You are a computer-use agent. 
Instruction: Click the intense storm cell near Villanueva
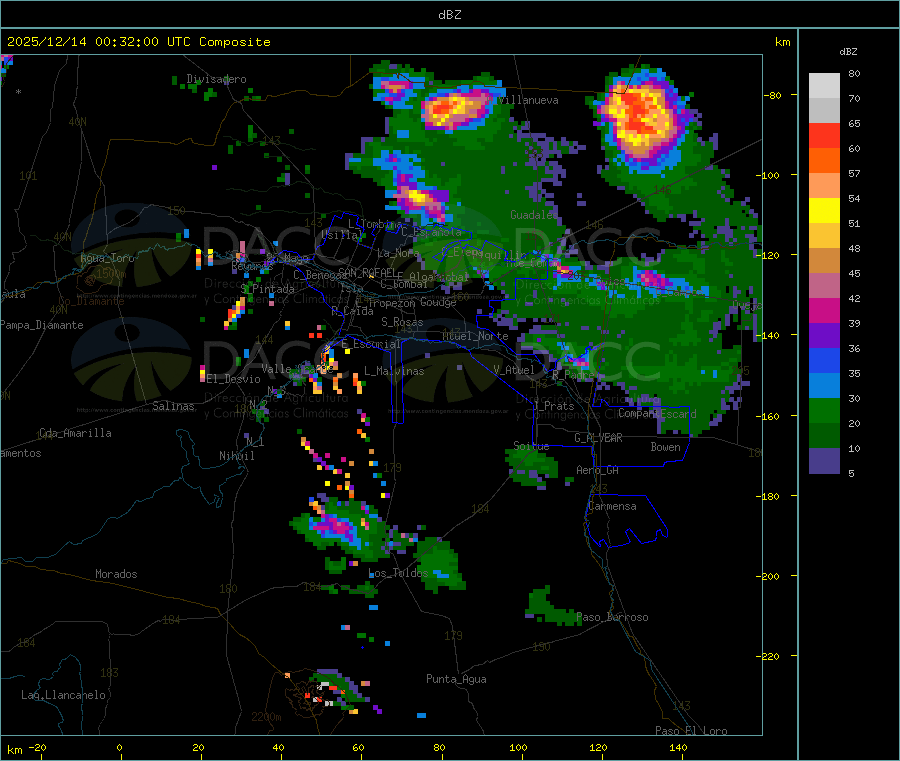click(455, 108)
